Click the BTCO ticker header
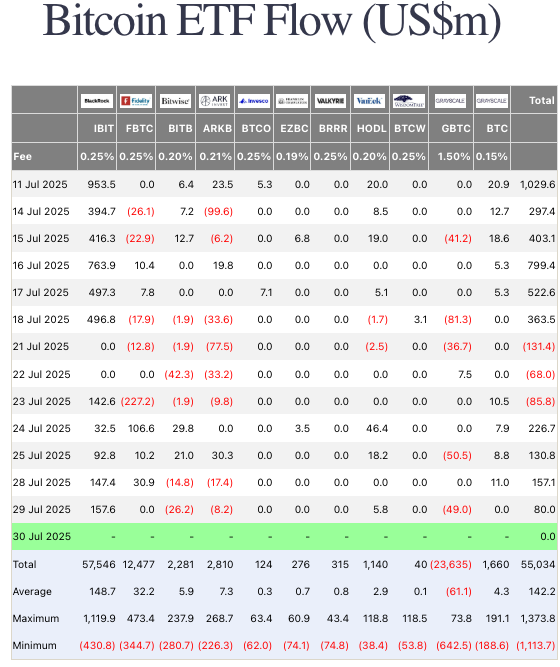 point(256,128)
